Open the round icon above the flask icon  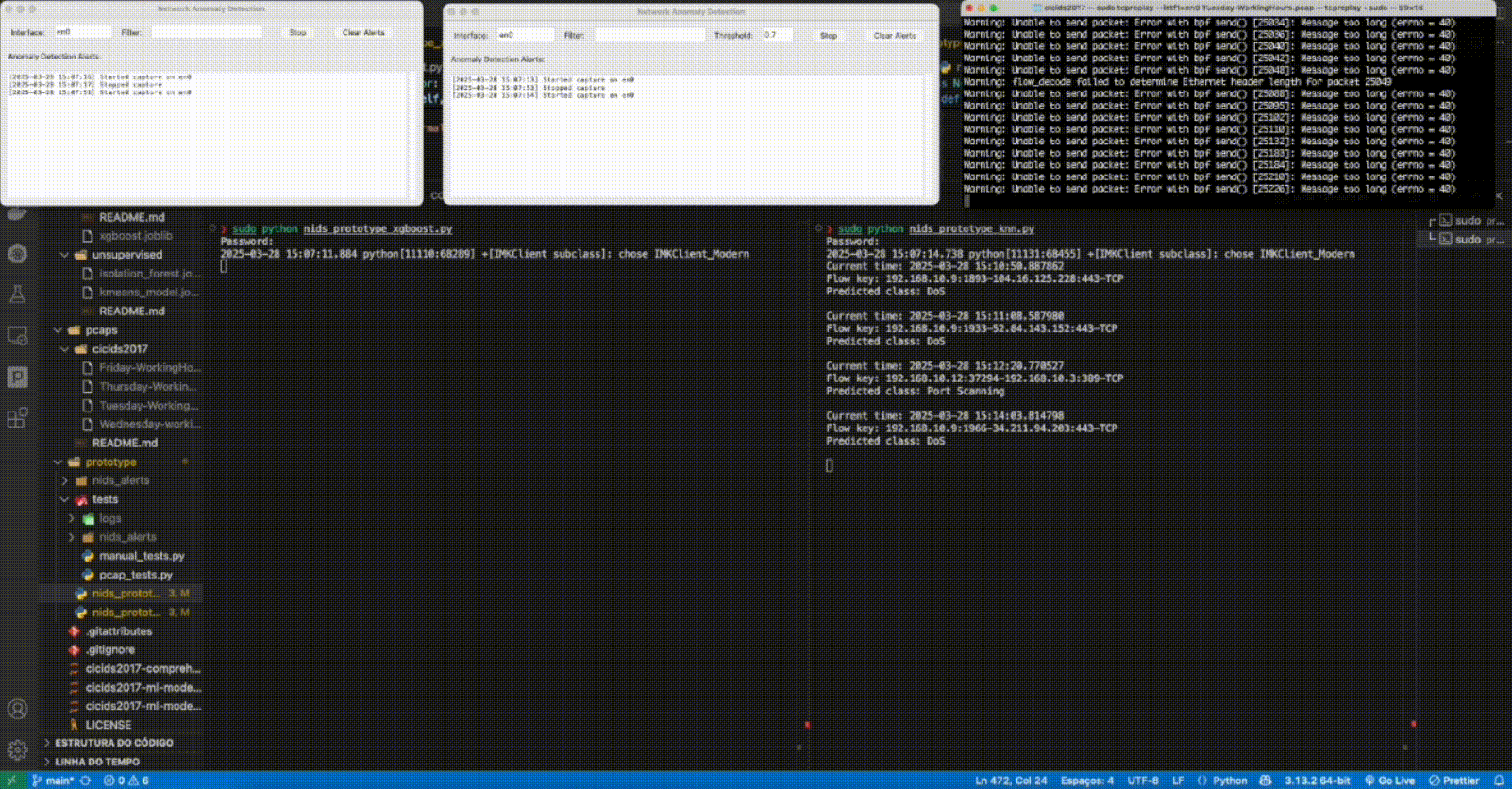(17, 253)
